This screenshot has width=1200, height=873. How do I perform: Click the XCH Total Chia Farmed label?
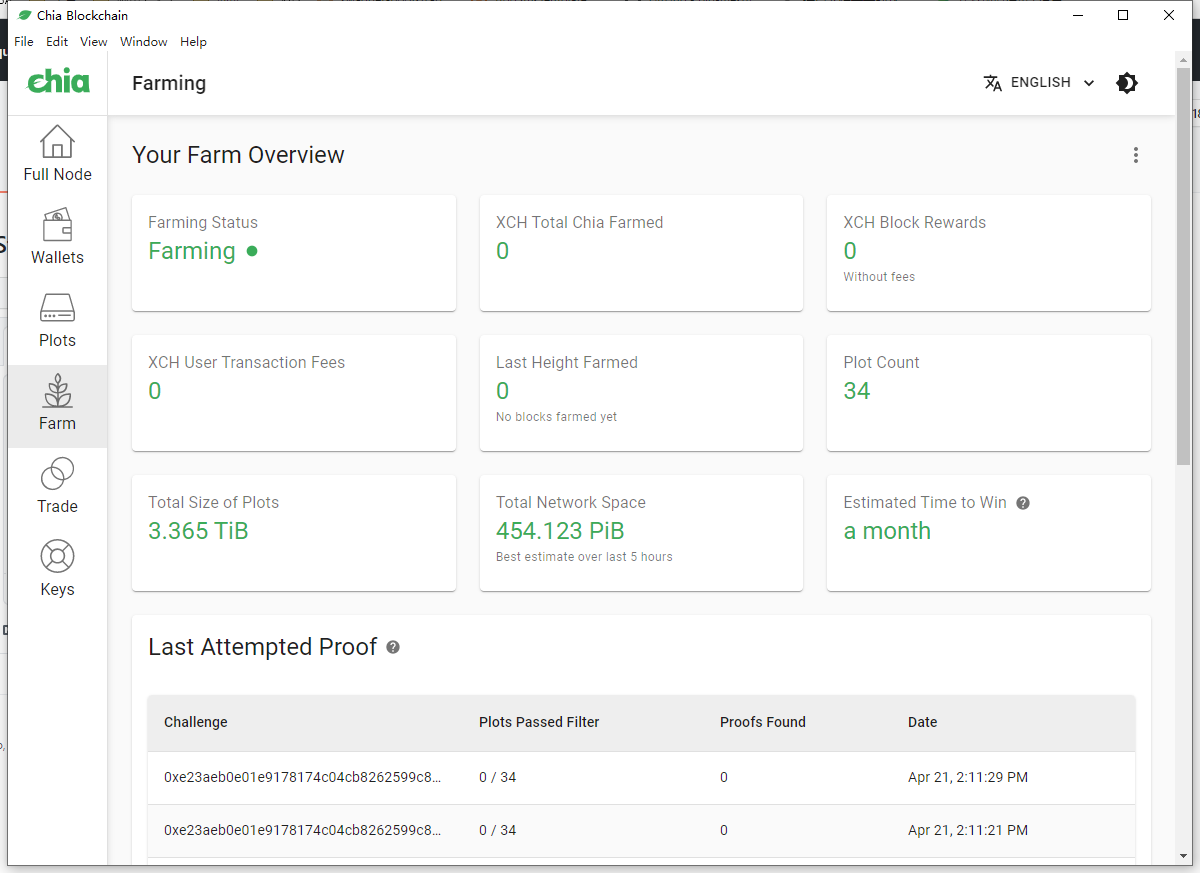pyautogui.click(x=579, y=223)
